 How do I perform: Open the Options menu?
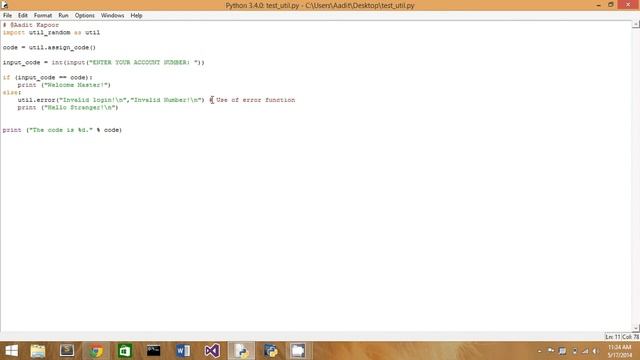84,16
